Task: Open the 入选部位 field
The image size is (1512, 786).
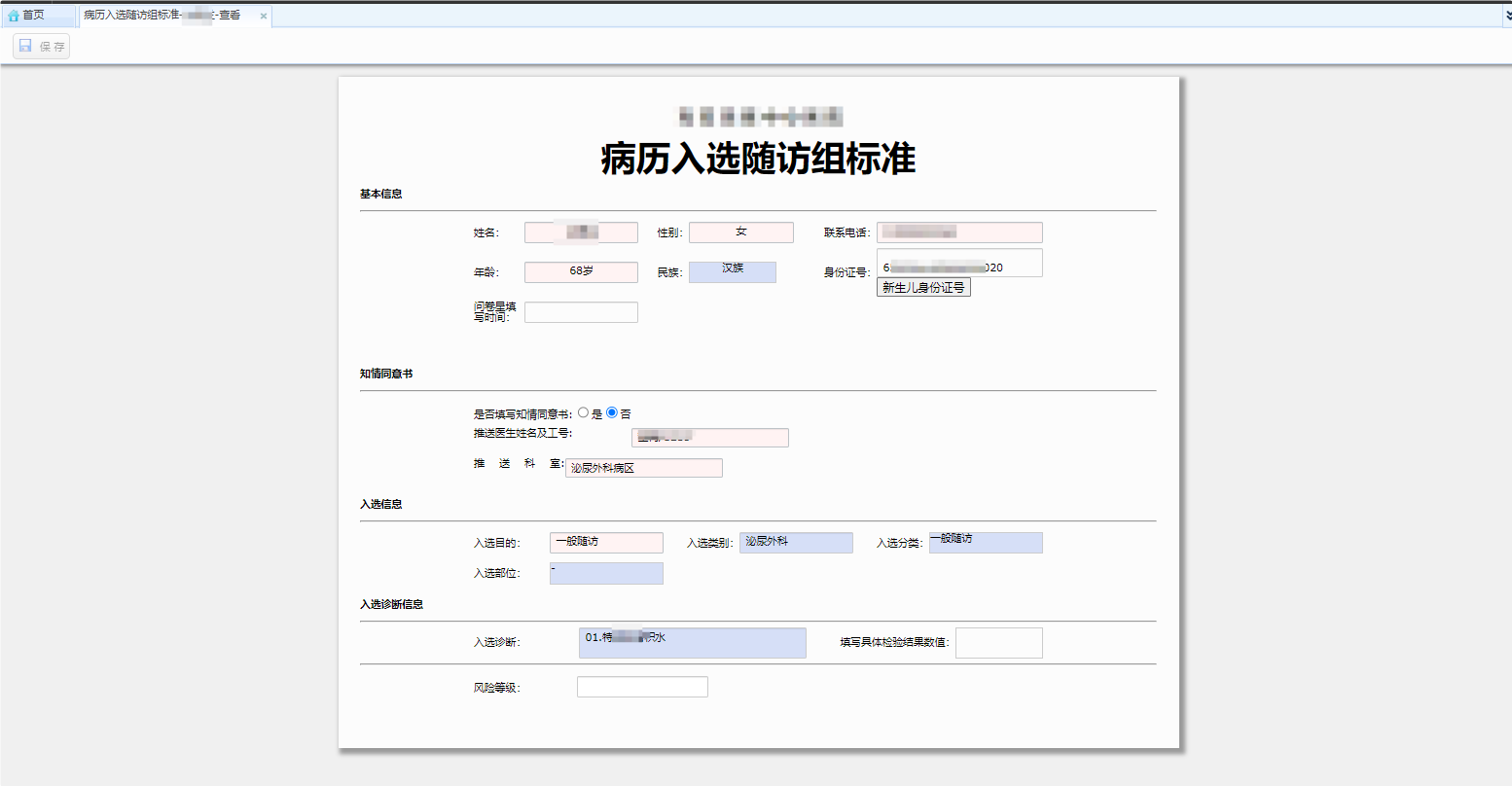Action: pyautogui.click(x=606, y=573)
